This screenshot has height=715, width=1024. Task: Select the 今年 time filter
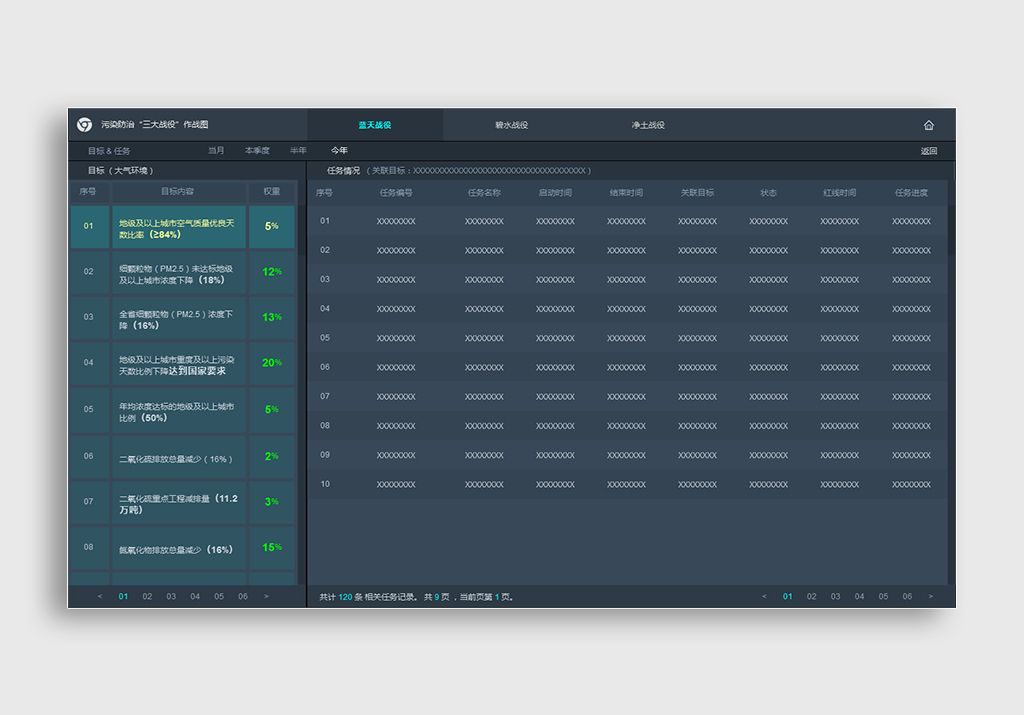[340, 151]
